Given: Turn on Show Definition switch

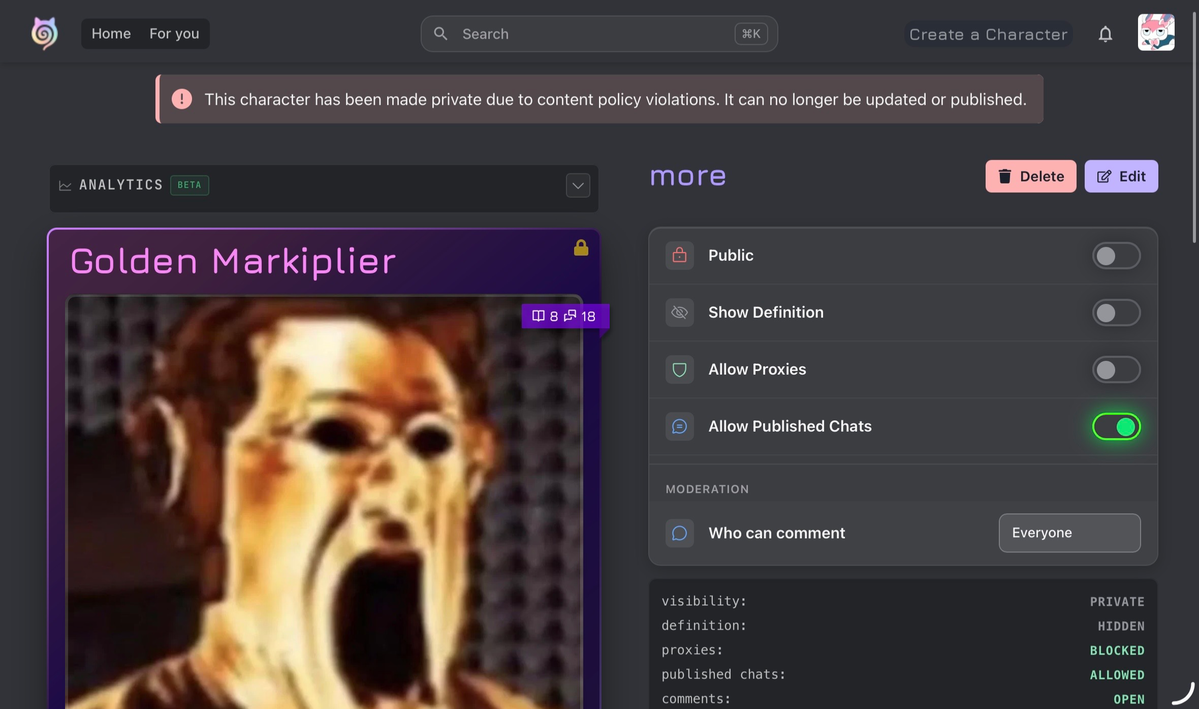Looking at the screenshot, I should click(x=1116, y=312).
